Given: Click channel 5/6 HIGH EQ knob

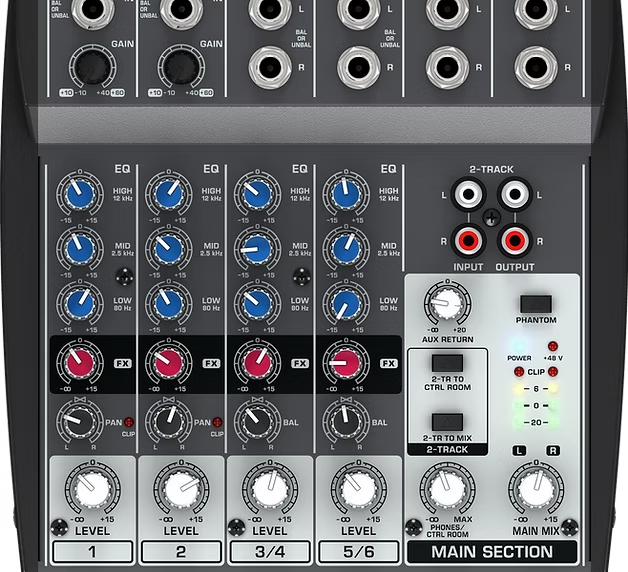Looking at the screenshot, I should click(x=346, y=193).
